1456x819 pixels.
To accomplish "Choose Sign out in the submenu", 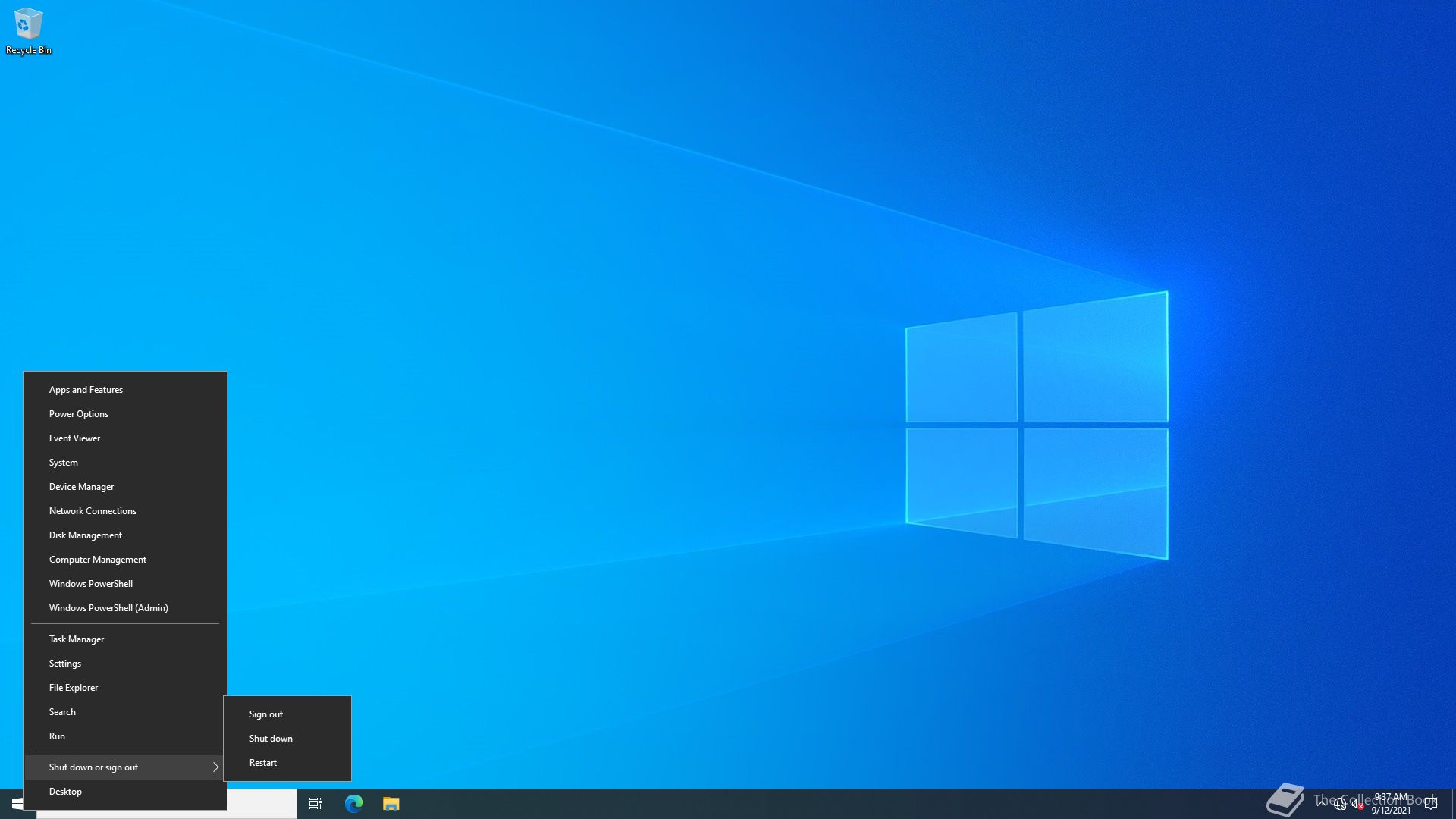I will [287, 714].
